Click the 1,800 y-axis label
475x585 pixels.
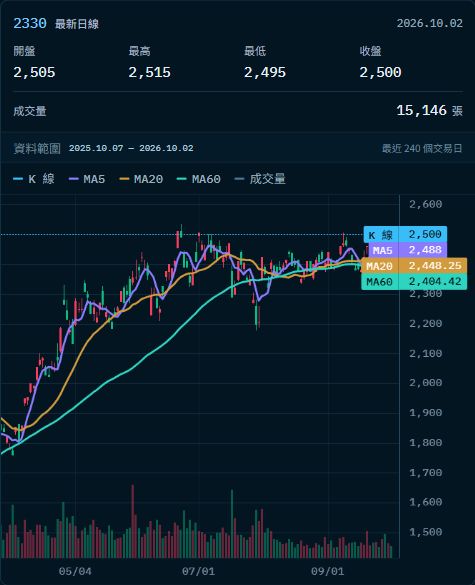(426, 443)
